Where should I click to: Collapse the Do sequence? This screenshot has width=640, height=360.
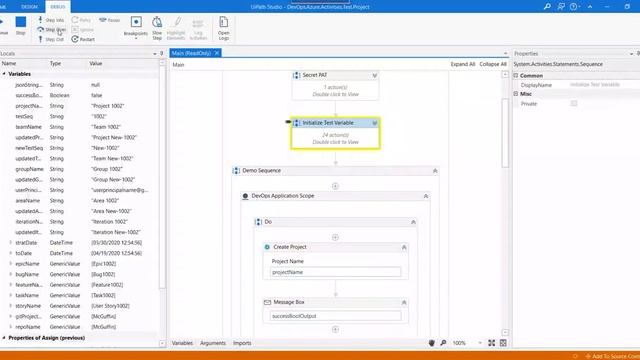pos(413,222)
